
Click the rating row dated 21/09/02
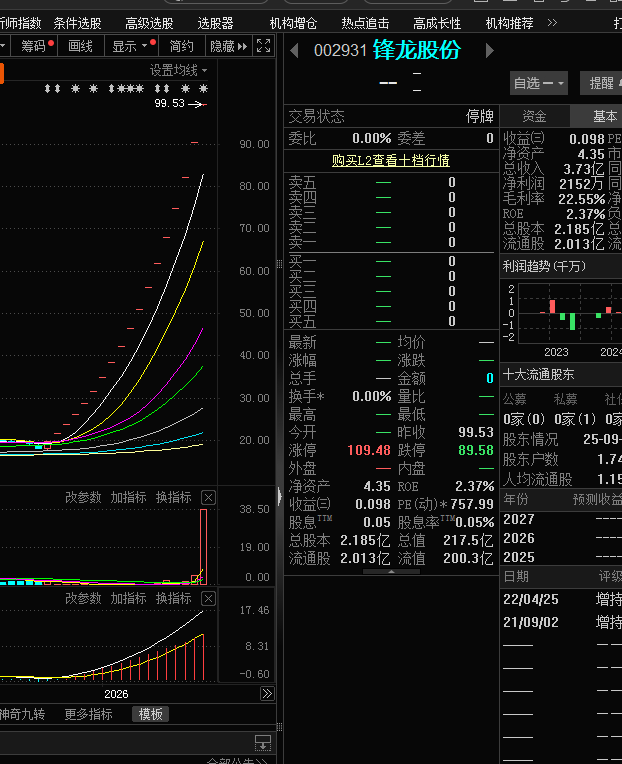[562, 622]
